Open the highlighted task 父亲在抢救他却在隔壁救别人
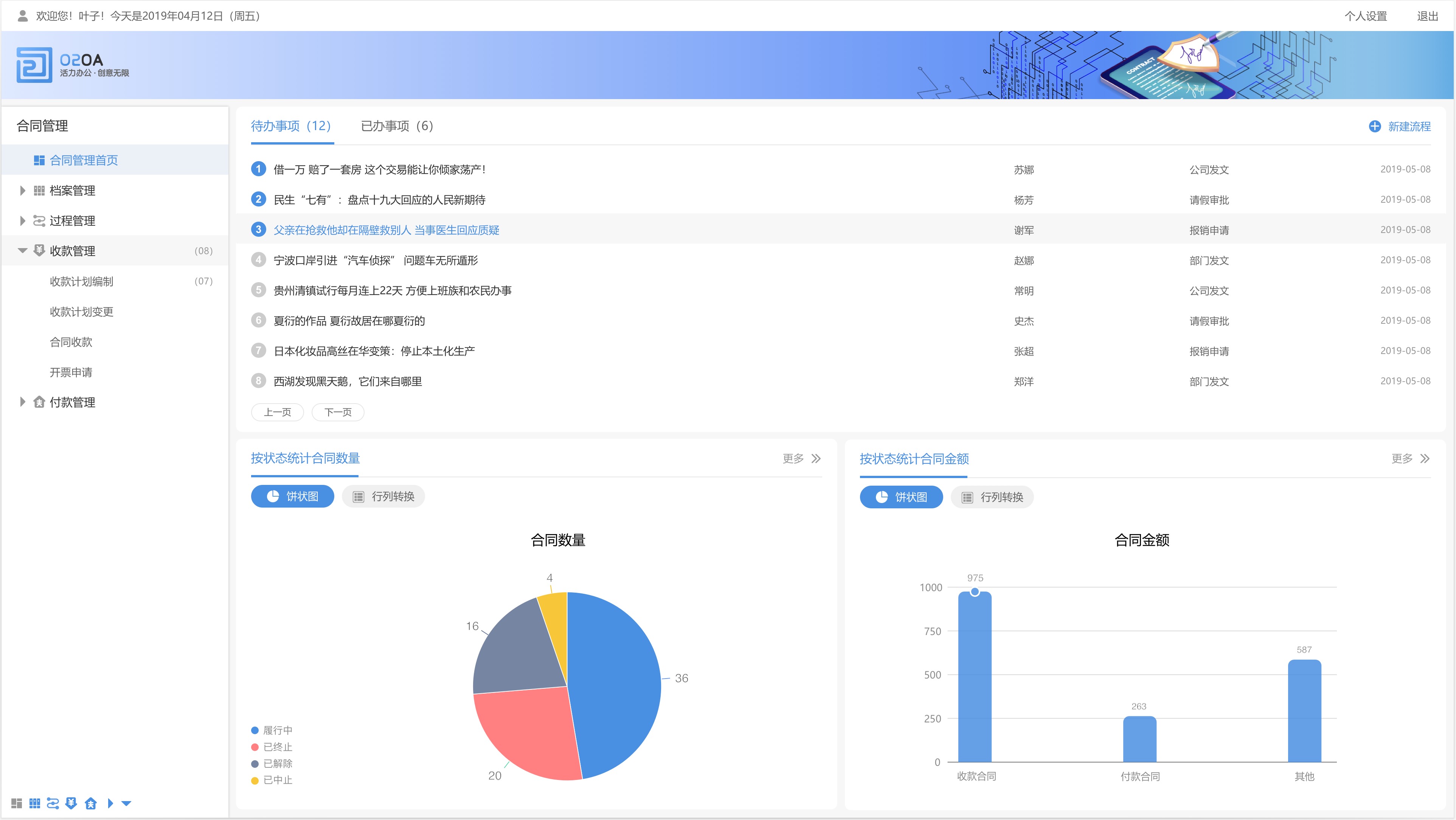Viewport: 1456px width, 820px height. pyautogui.click(x=386, y=230)
